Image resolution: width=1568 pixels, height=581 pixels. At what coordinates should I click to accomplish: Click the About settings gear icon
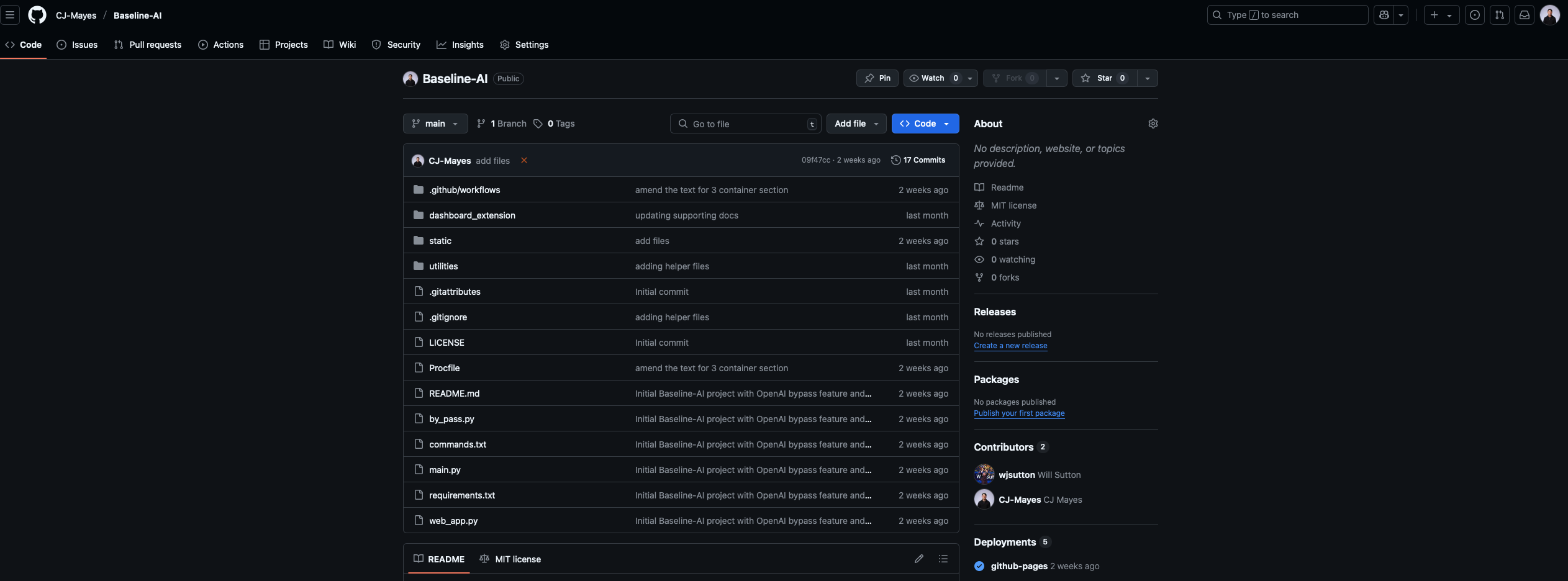pos(1153,124)
